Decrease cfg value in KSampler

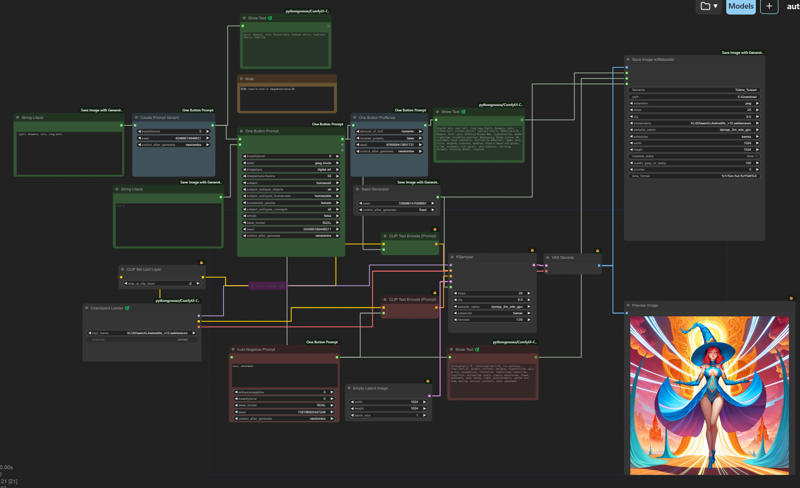[456, 300]
